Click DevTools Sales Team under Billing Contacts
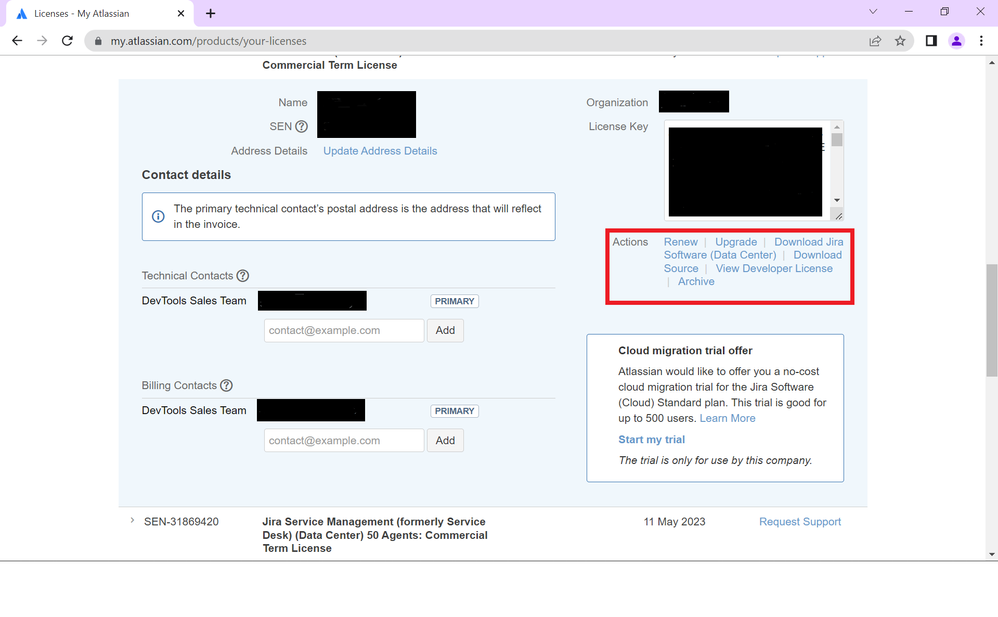 [x=194, y=411]
